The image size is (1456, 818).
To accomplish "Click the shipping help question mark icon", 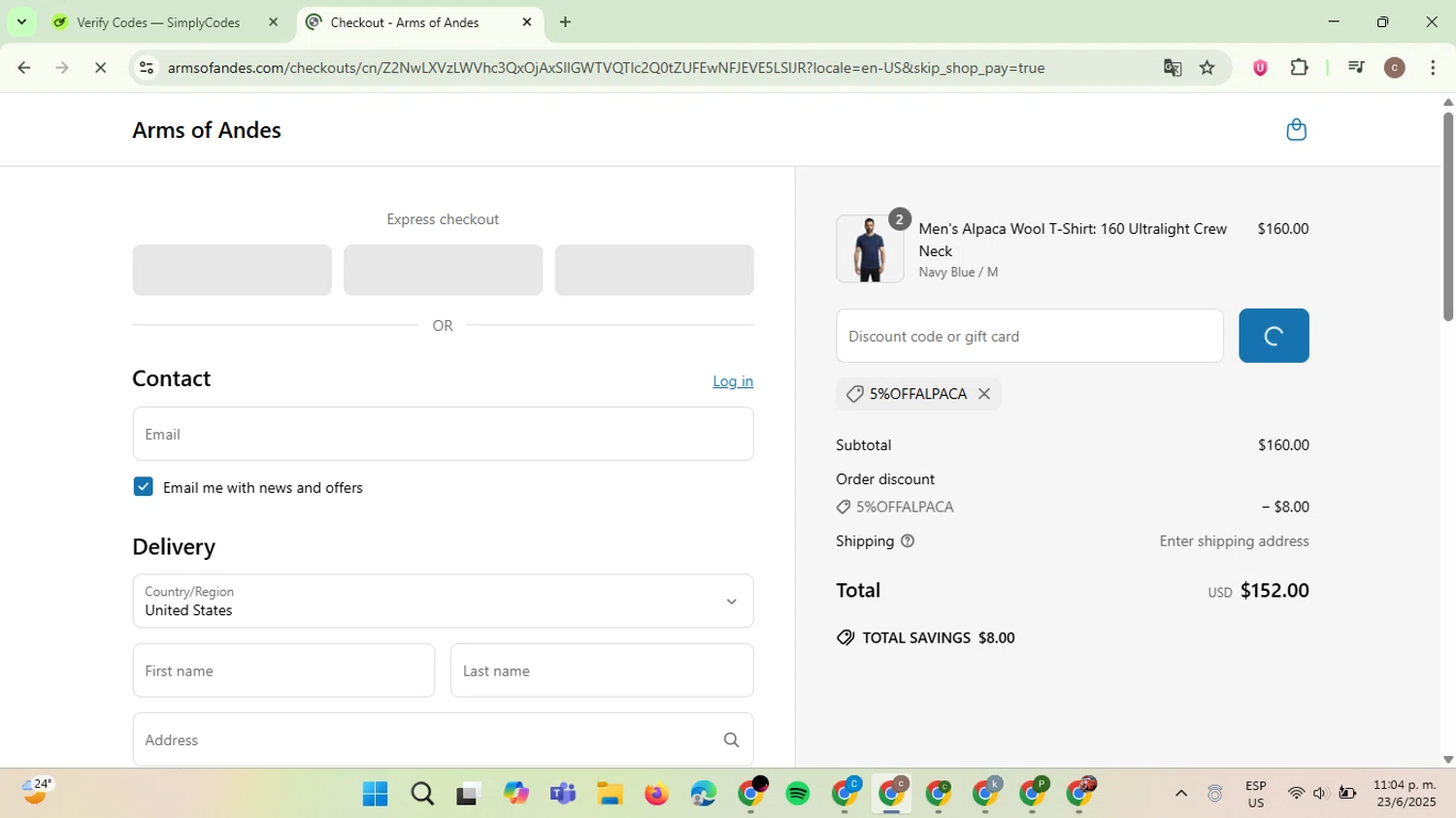I will [x=908, y=541].
